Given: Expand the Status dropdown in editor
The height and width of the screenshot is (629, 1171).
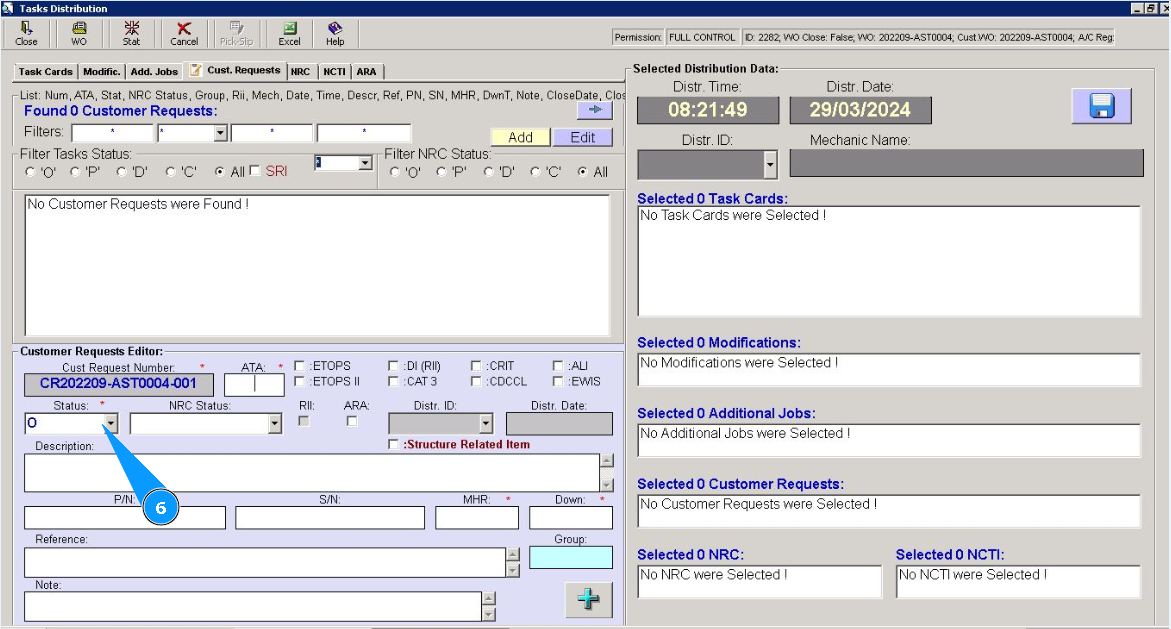Looking at the screenshot, I should 111,424.
